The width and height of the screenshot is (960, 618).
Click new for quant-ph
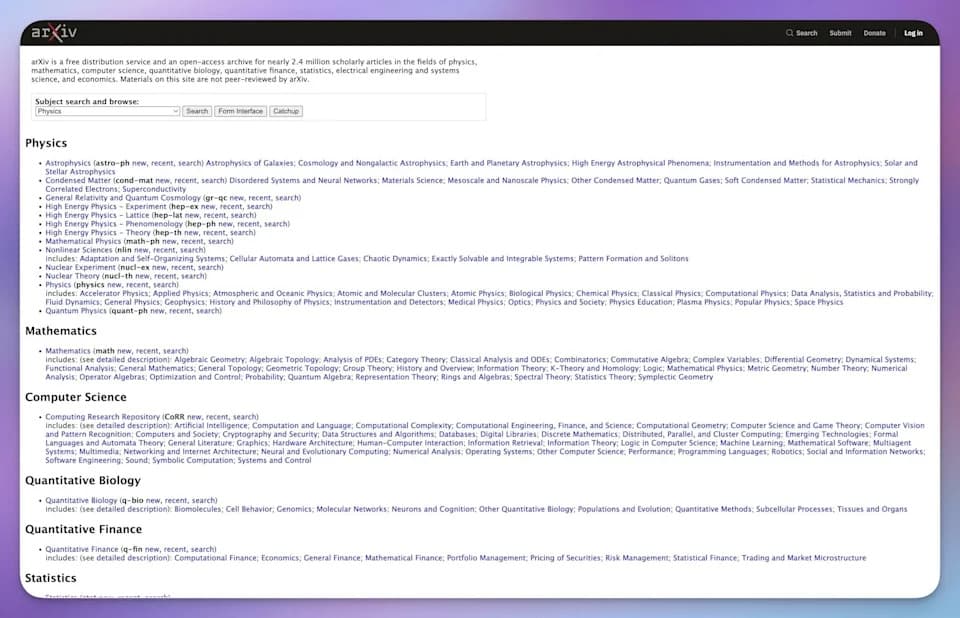[158, 311]
